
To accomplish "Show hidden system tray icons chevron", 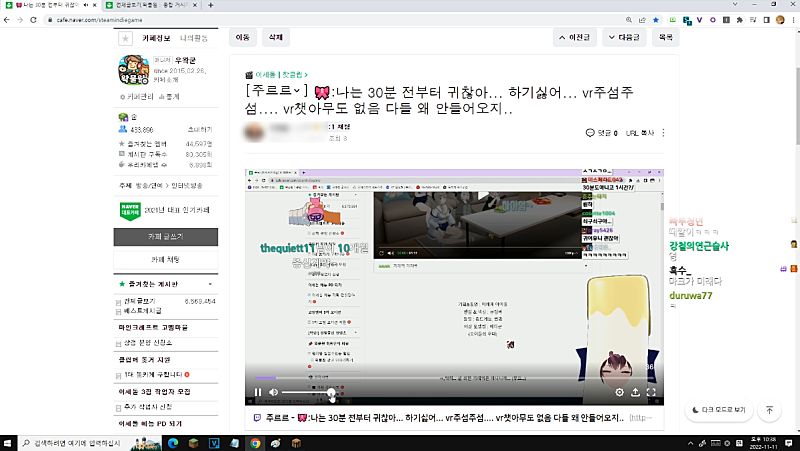I will pos(690,443).
